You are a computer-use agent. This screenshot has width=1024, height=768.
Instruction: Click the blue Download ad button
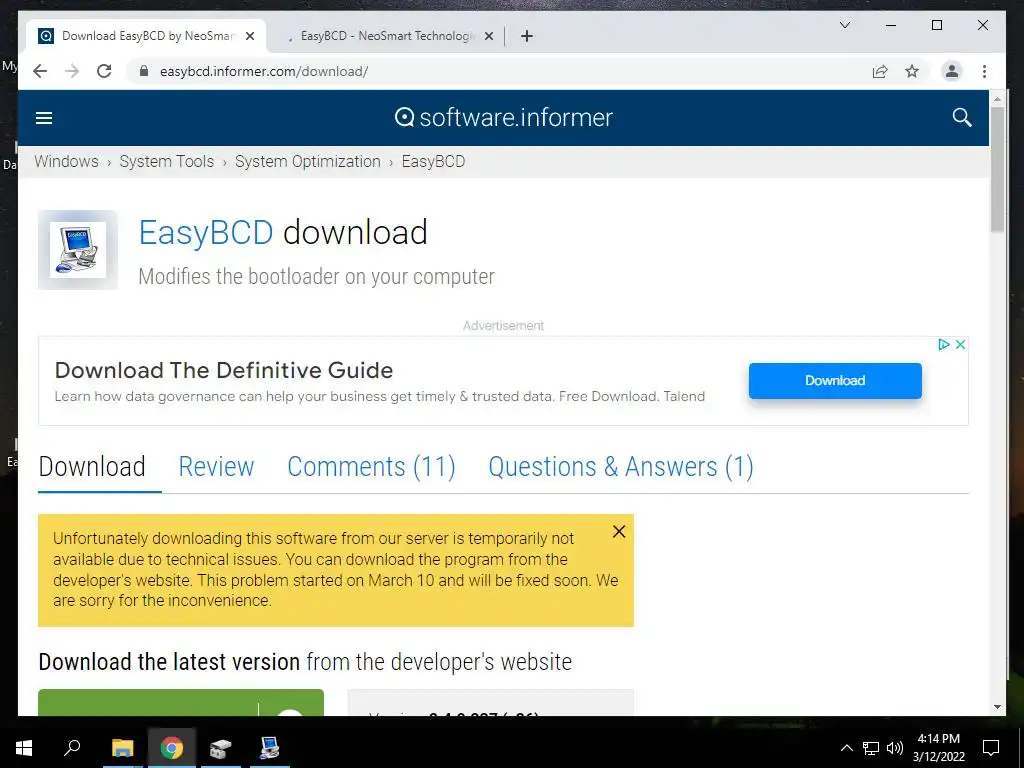click(x=835, y=381)
